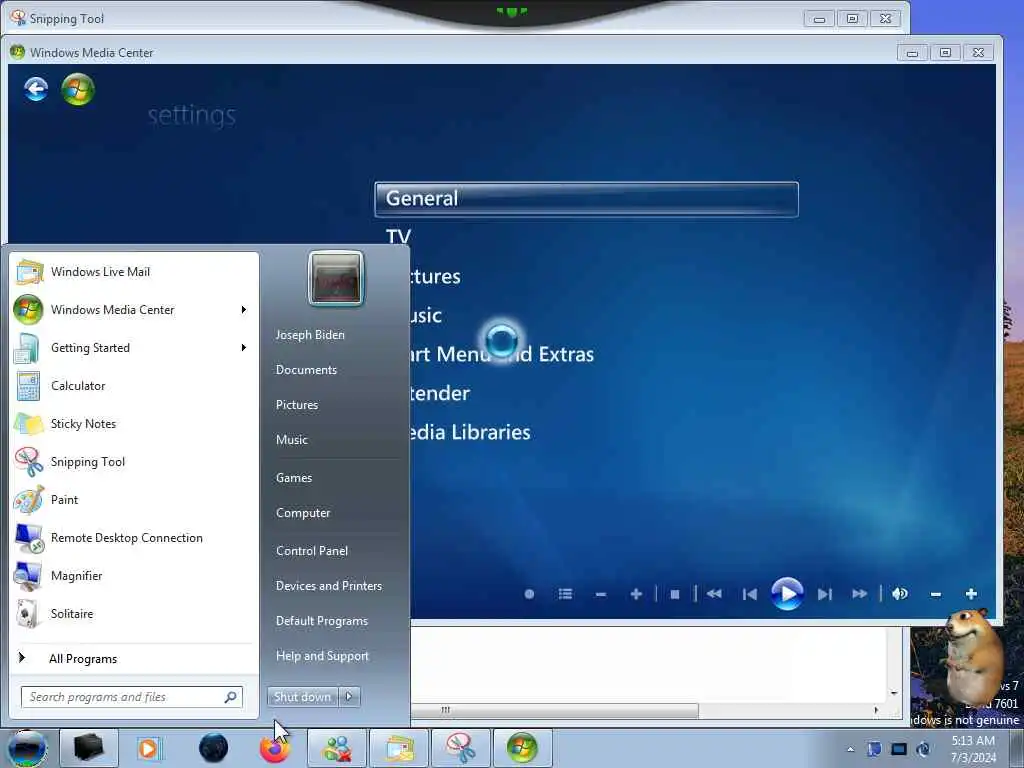This screenshot has height=768, width=1024.
Task: Click the taskbar clock showing 5:13 AM
Action: pos(973,749)
